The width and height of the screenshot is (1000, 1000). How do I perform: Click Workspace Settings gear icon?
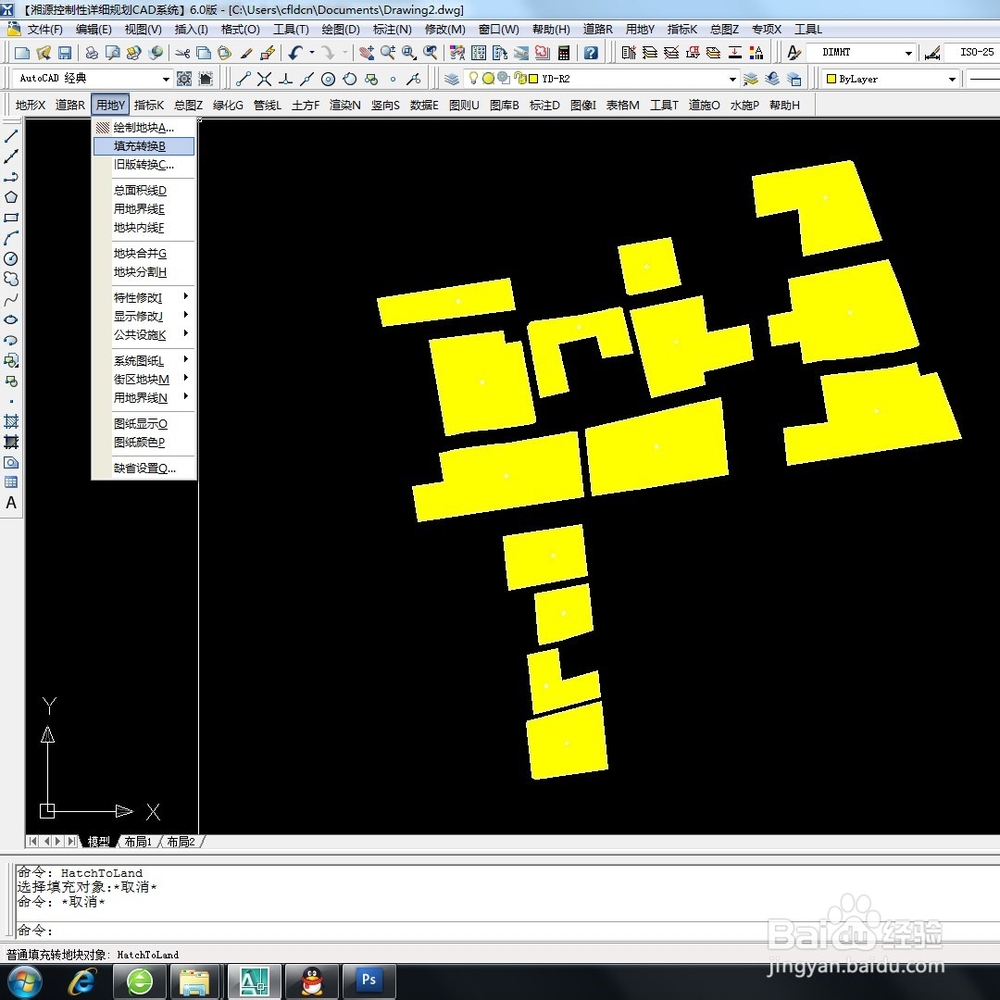pyautogui.click(x=184, y=79)
